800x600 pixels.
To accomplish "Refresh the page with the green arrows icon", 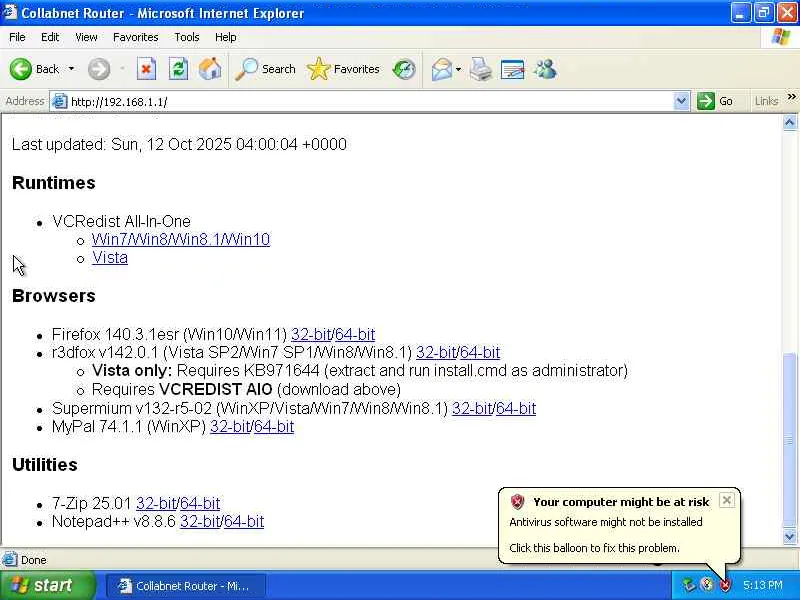I will click(178, 69).
